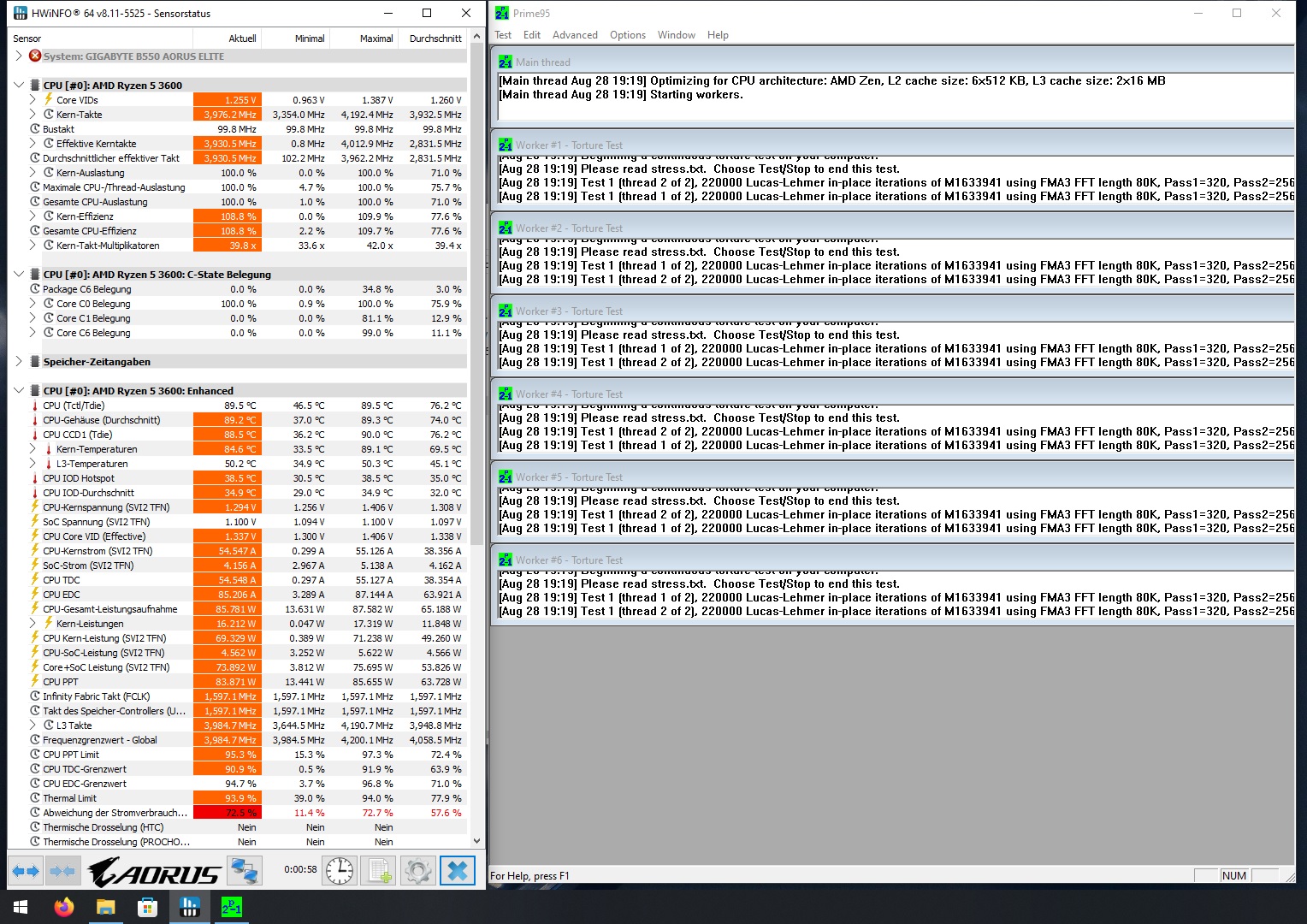
Task: Click the Prime95 icon on the Worker #2 window
Action: pyautogui.click(x=506, y=228)
